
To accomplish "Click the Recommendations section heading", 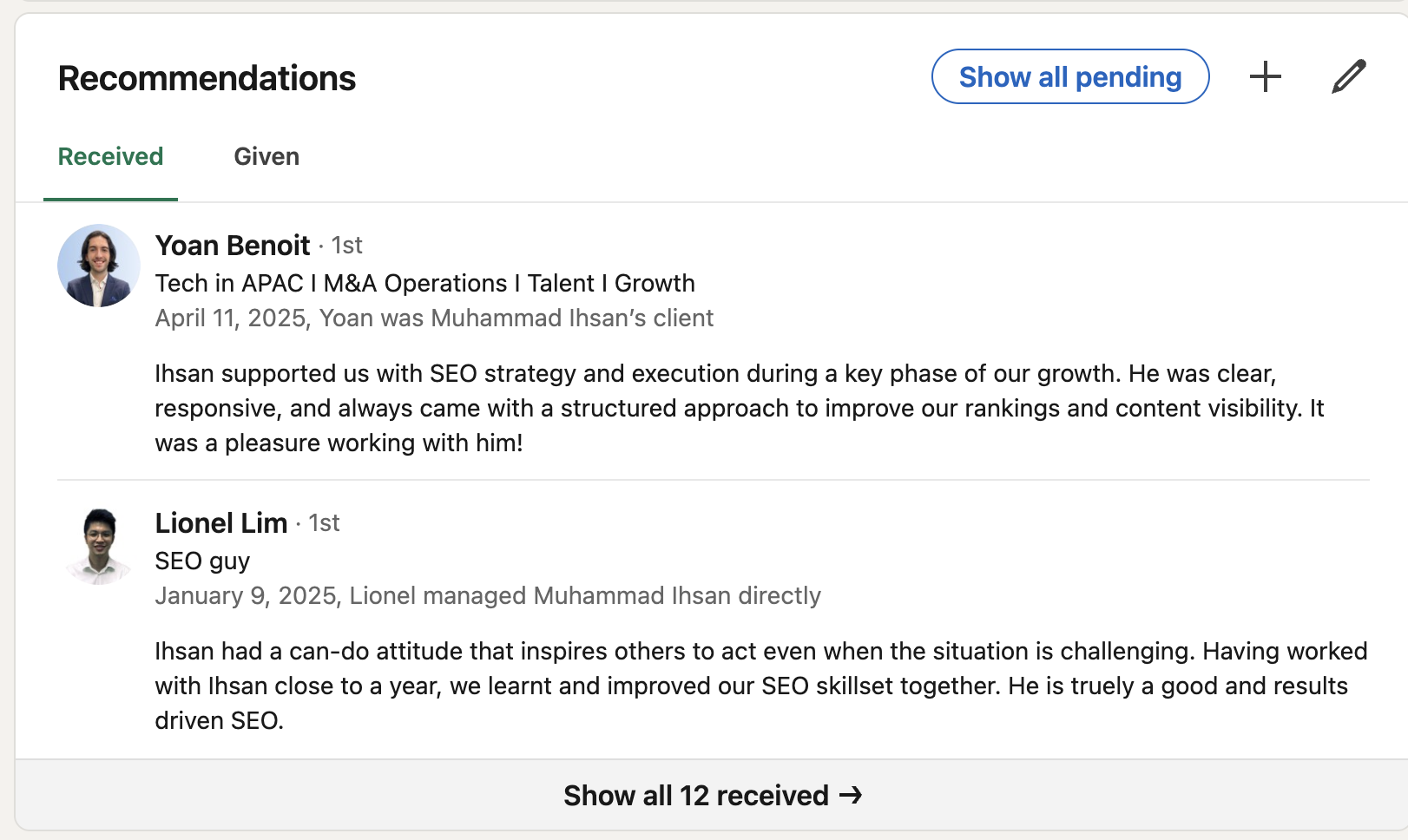I will coord(206,77).
